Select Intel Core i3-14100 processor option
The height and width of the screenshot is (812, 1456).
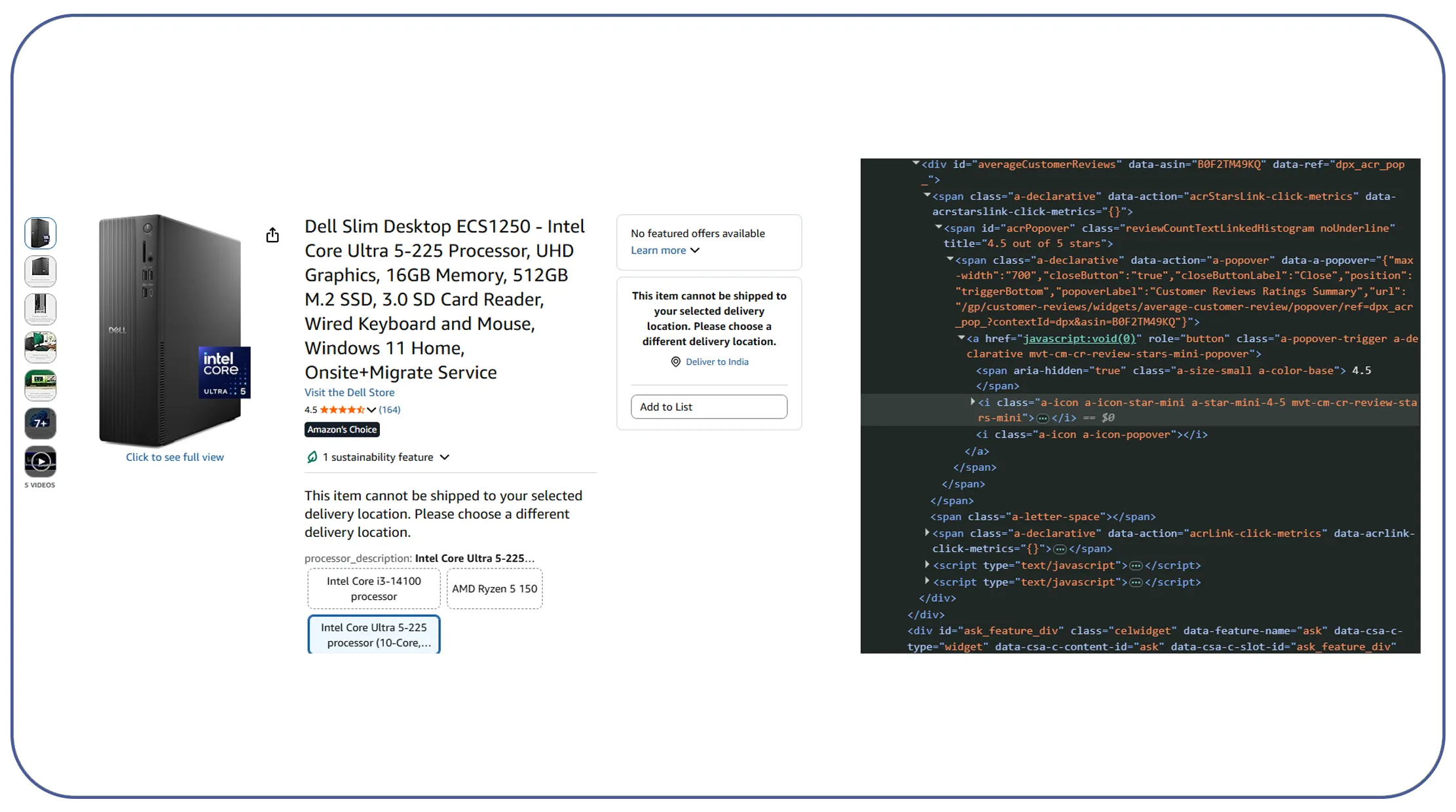(374, 589)
